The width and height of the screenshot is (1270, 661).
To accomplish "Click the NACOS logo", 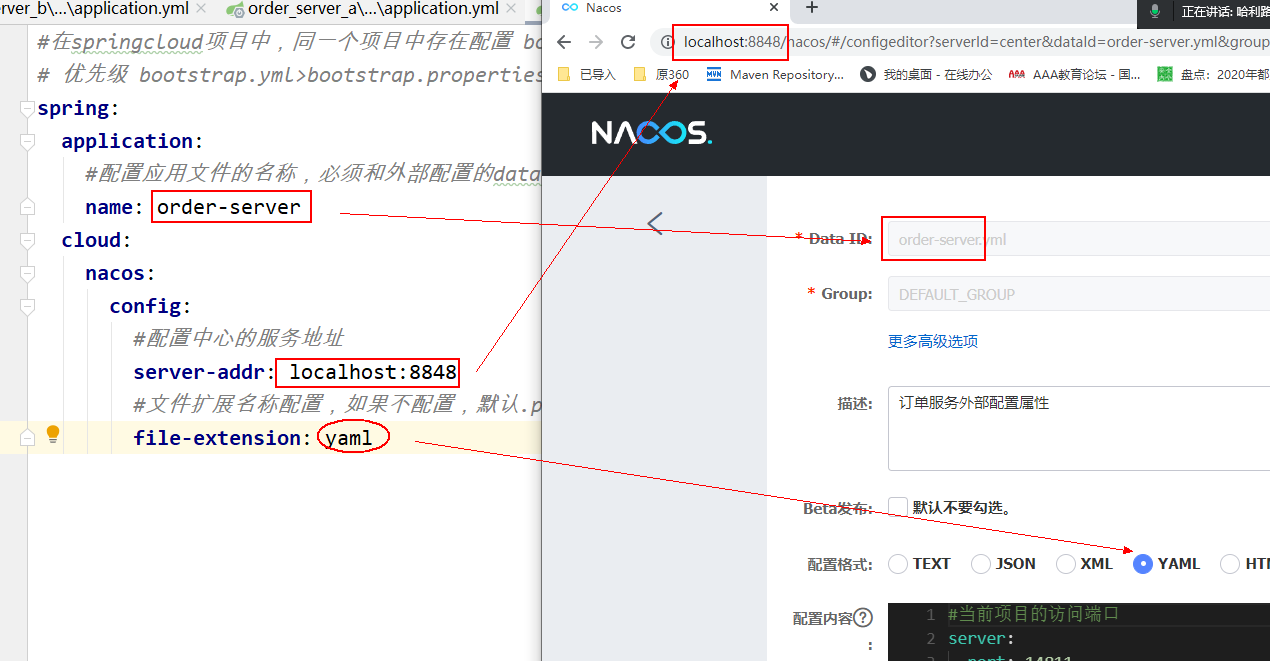I will pyautogui.click(x=651, y=133).
